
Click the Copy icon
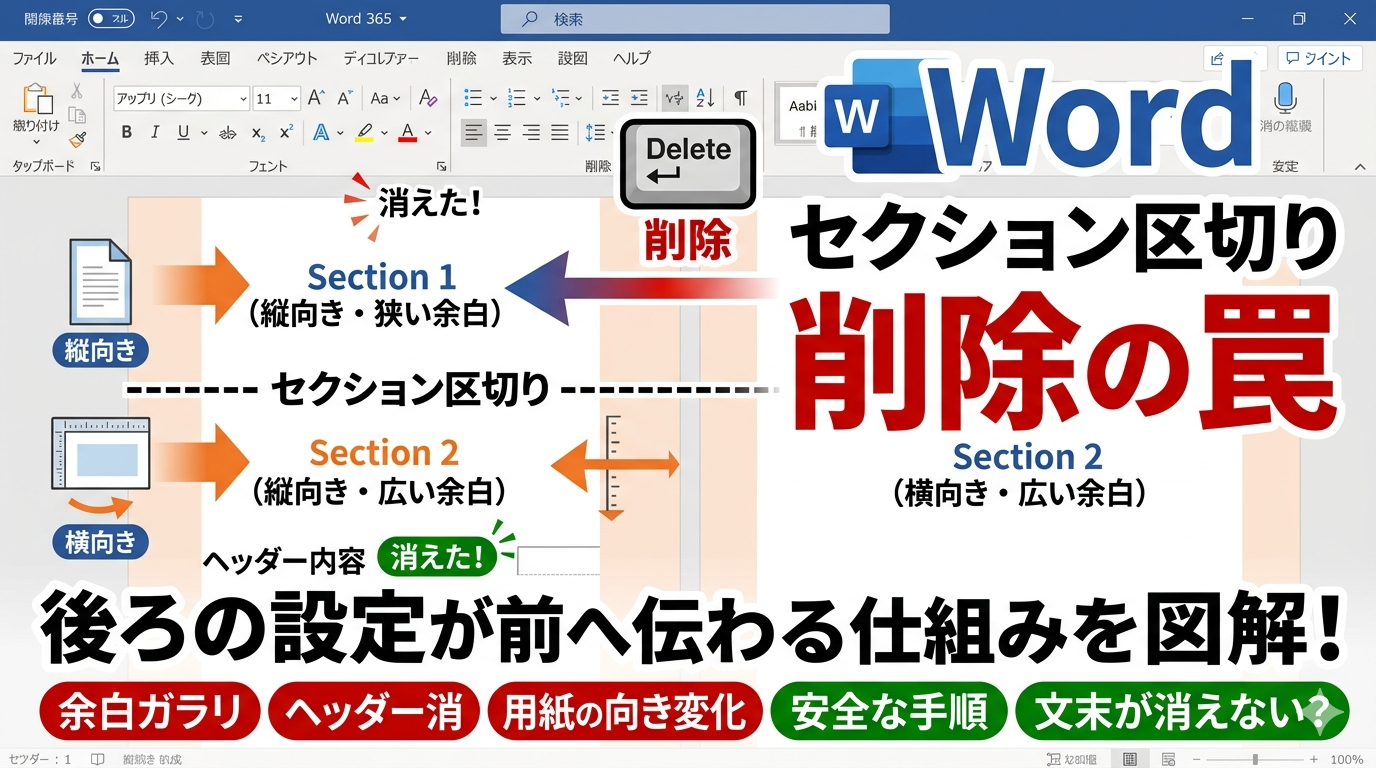pyautogui.click(x=77, y=115)
